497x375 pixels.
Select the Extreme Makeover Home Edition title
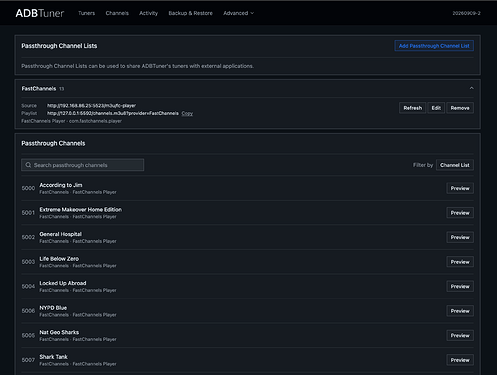pos(81,210)
